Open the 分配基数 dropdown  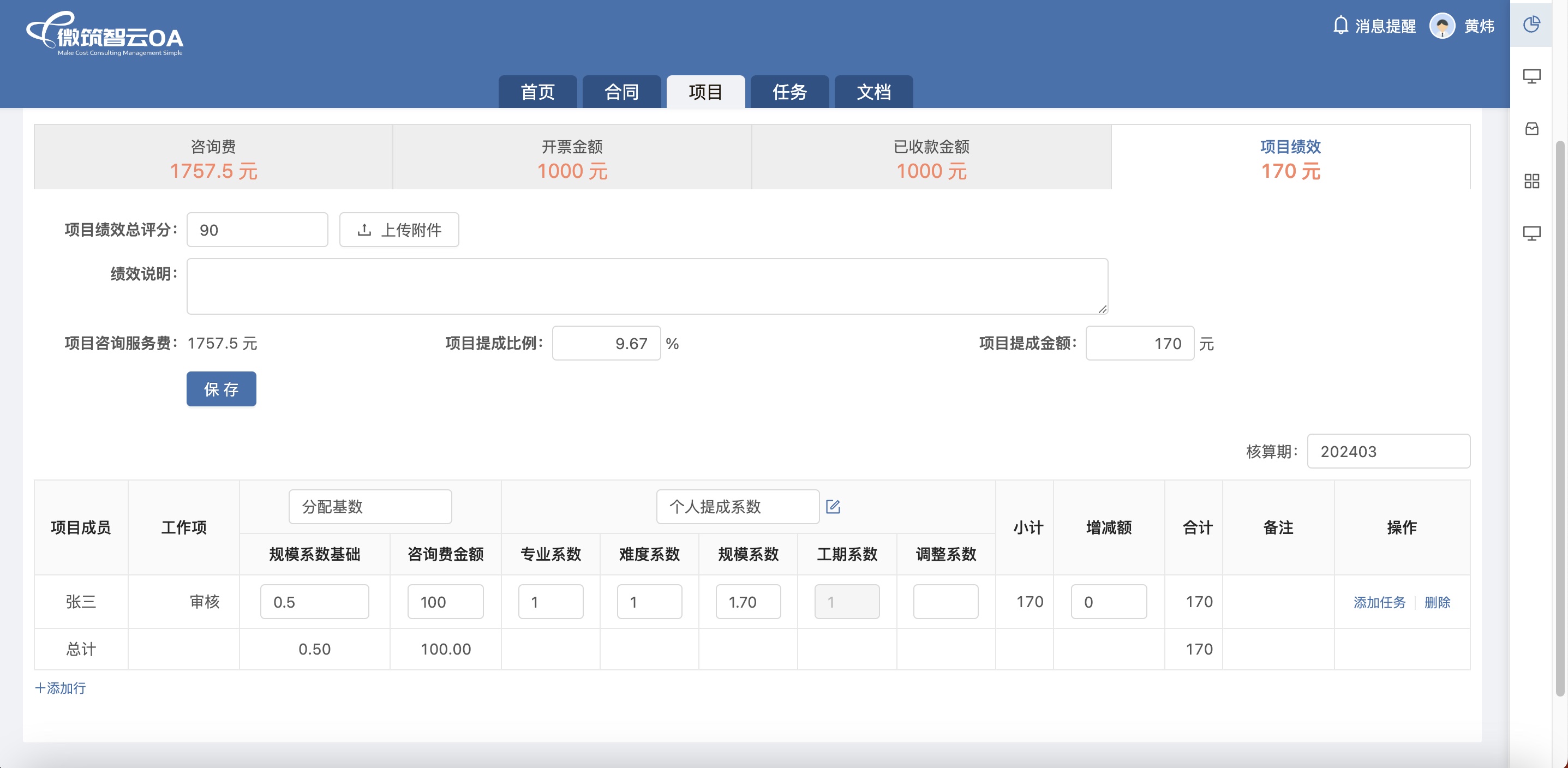pos(370,506)
